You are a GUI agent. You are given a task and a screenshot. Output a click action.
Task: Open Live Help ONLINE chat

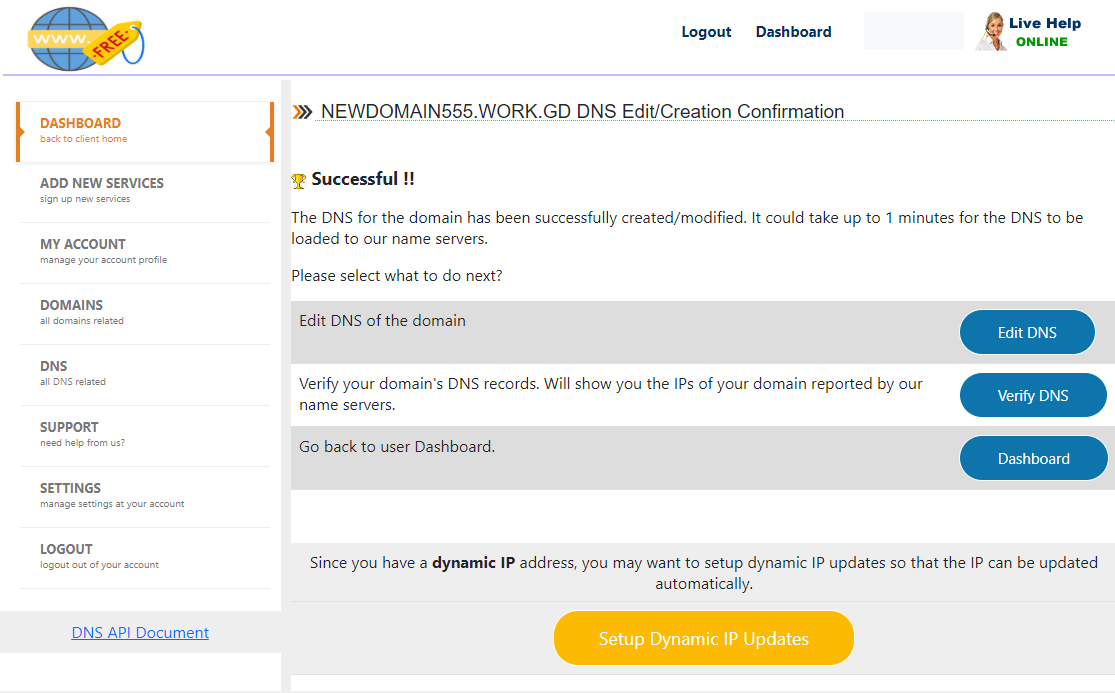[1028, 32]
